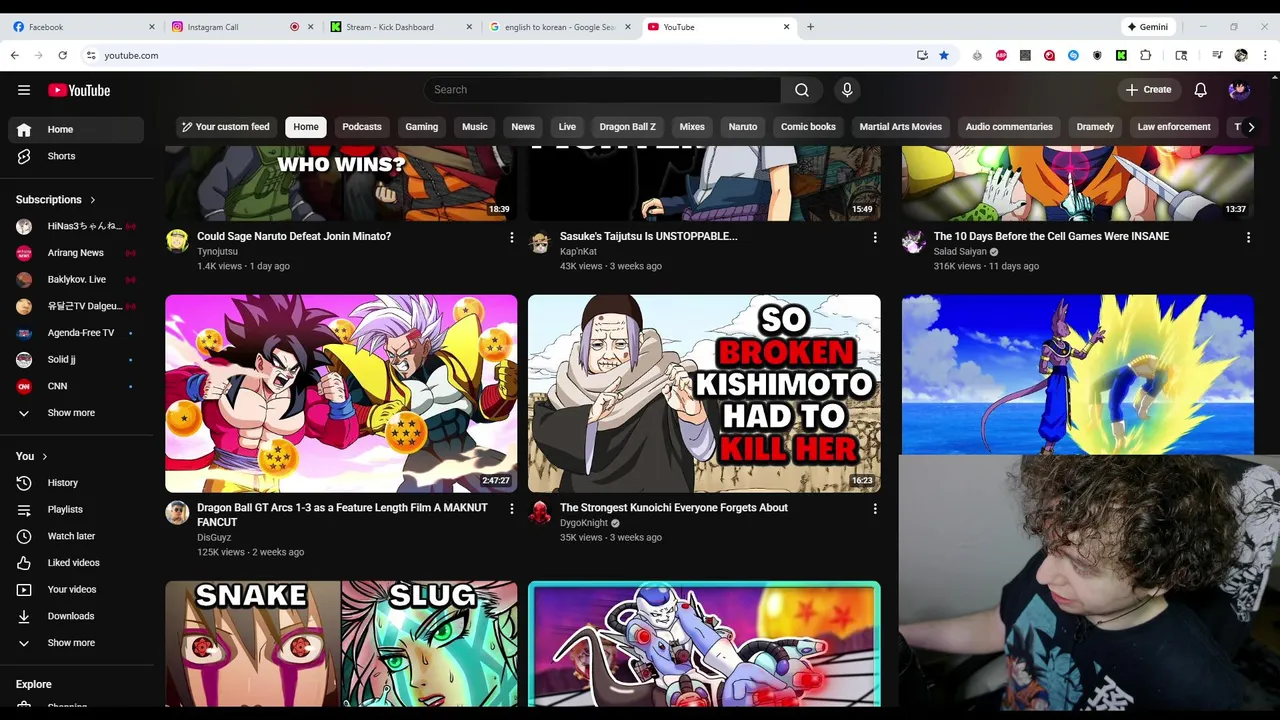Select the News chip
The height and width of the screenshot is (720, 1280).
pyautogui.click(x=523, y=127)
